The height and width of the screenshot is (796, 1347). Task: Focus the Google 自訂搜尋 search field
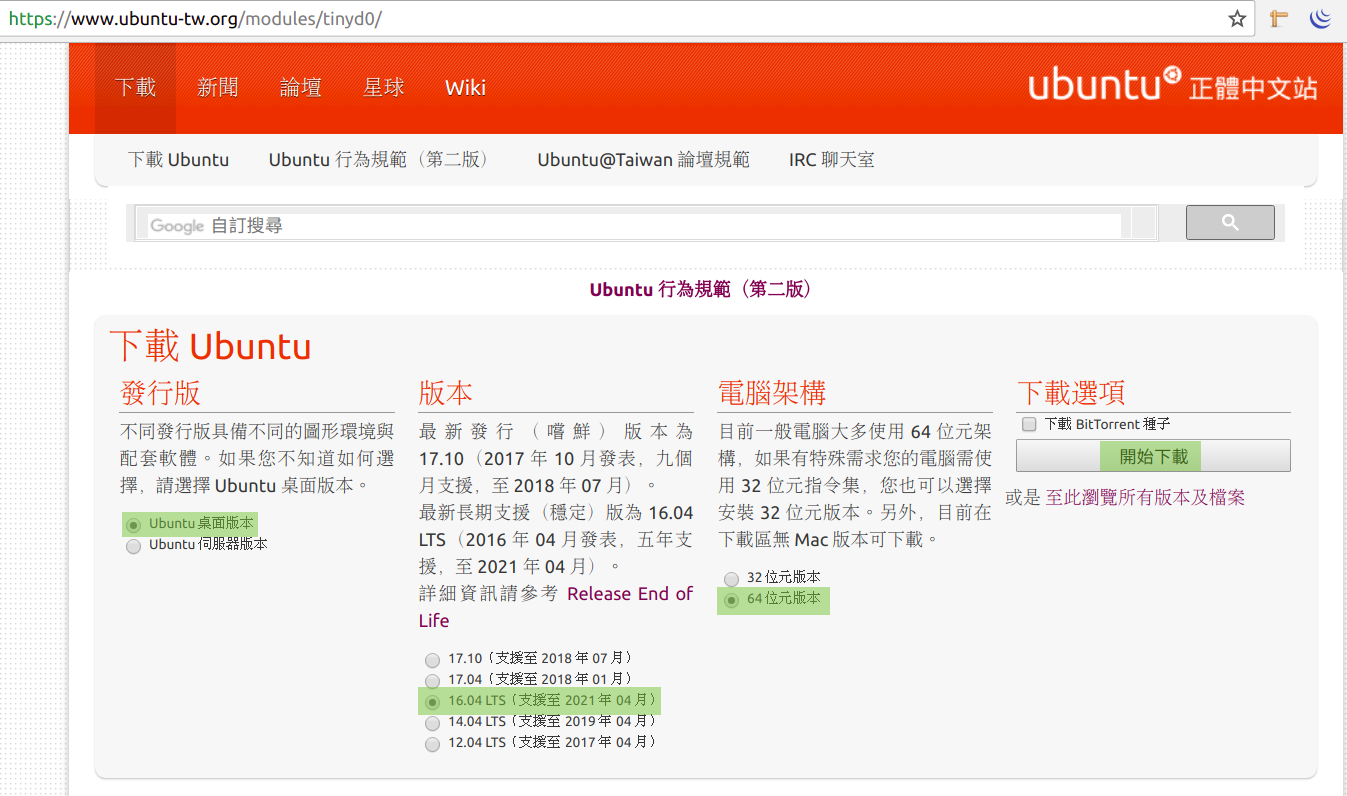(634, 226)
